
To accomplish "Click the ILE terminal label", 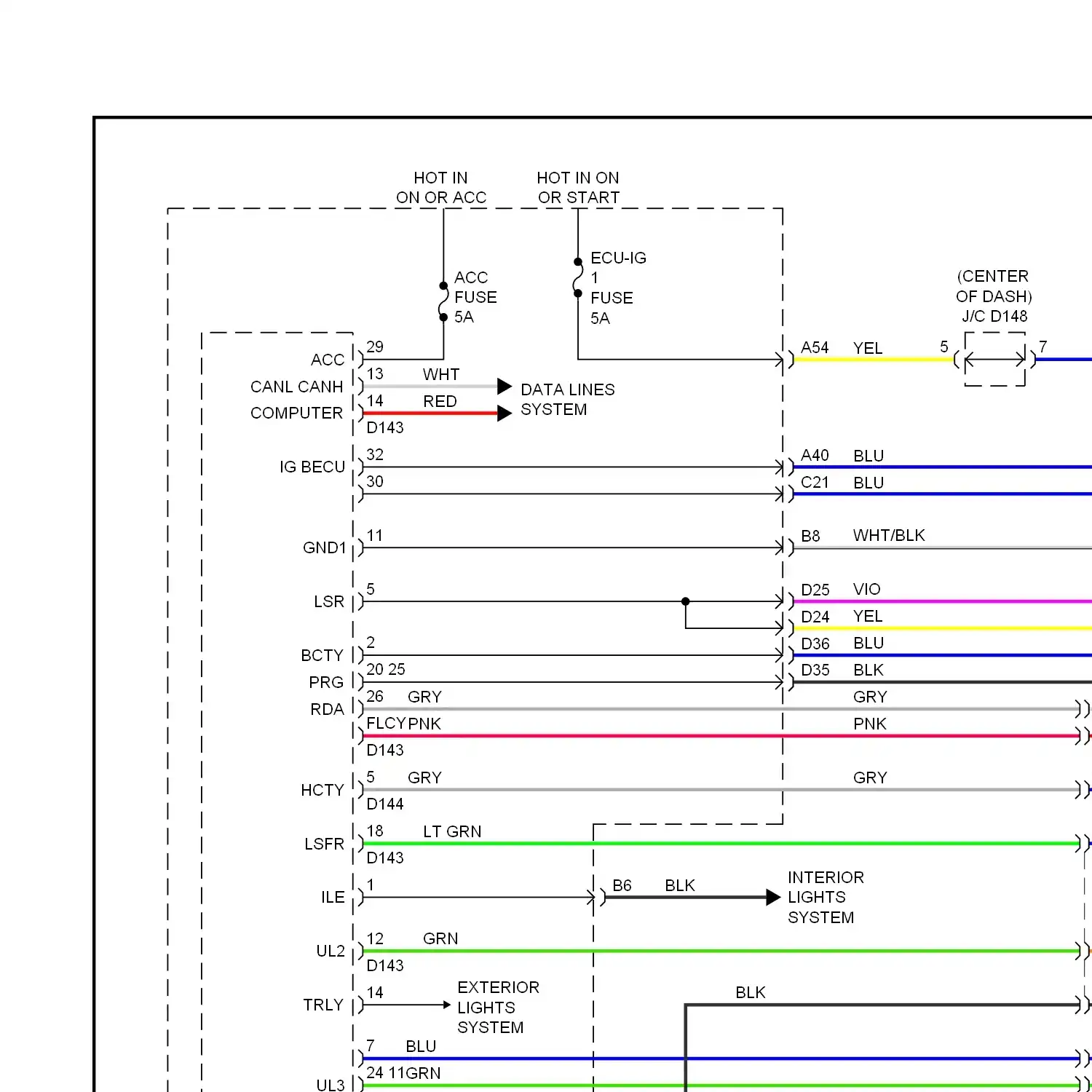I will 333,898.
